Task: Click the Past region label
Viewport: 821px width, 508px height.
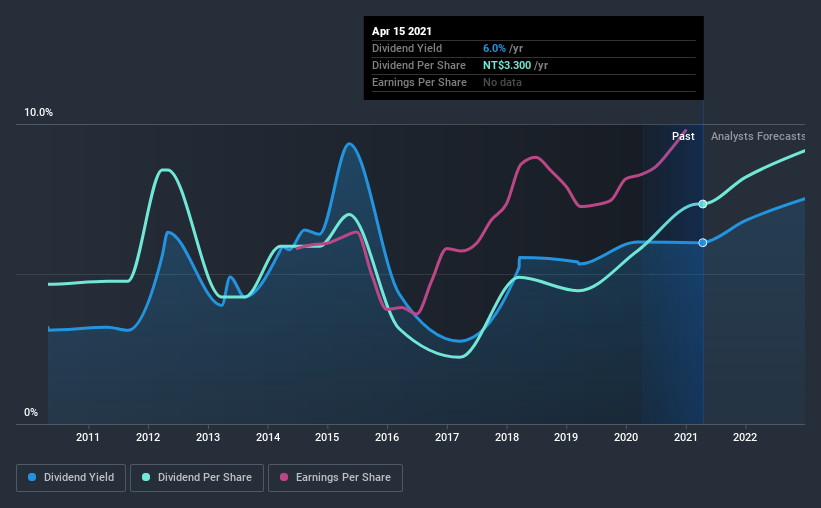Action: 683,136
